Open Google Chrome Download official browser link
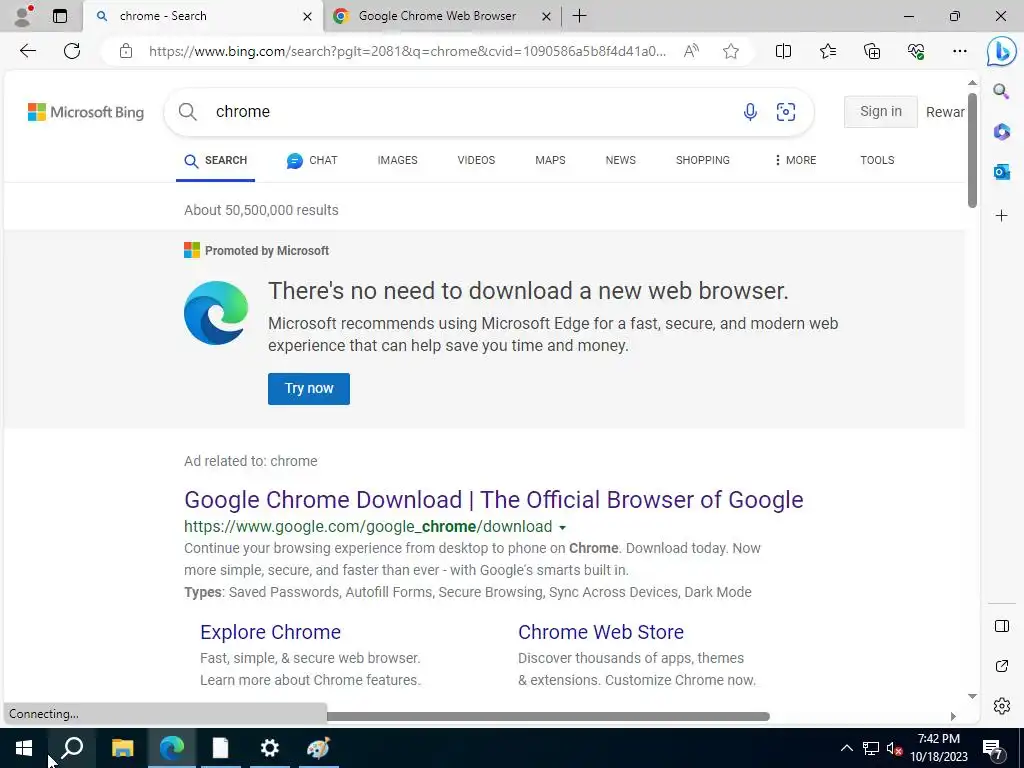1024x768 pixels. coord(494,500)
